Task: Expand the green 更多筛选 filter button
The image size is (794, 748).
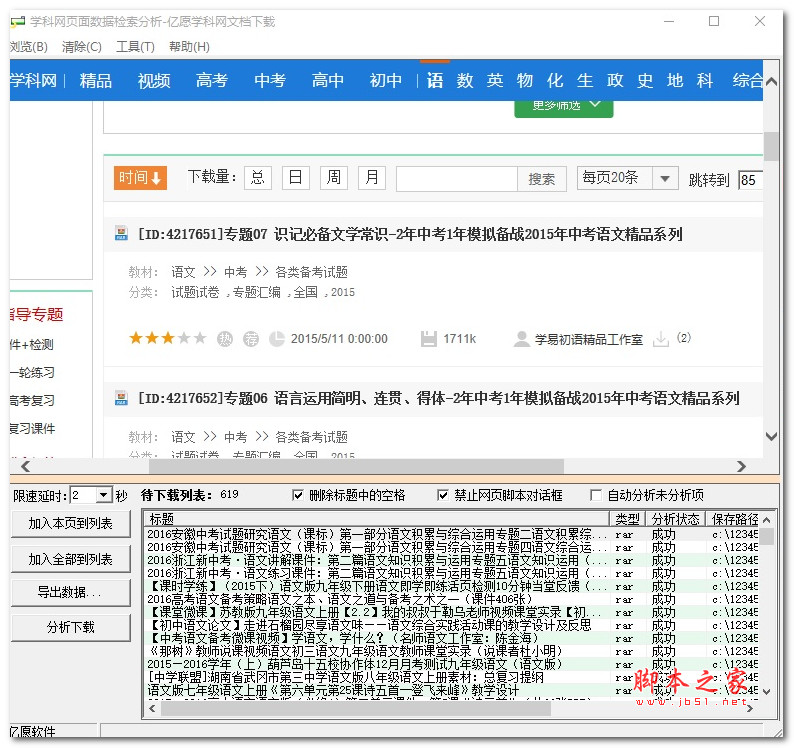Action: [564, 108]
